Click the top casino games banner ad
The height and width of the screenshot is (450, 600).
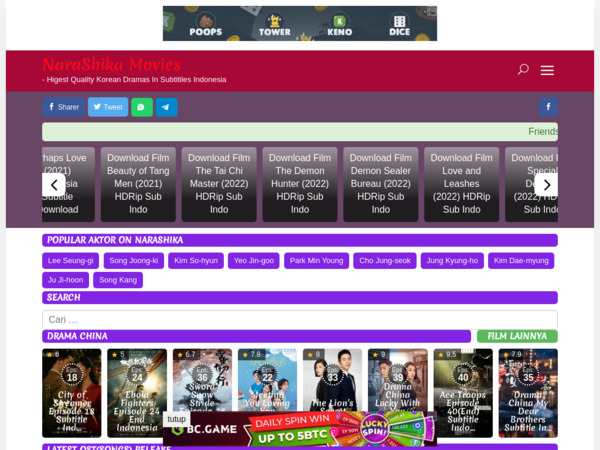point(300,23)
